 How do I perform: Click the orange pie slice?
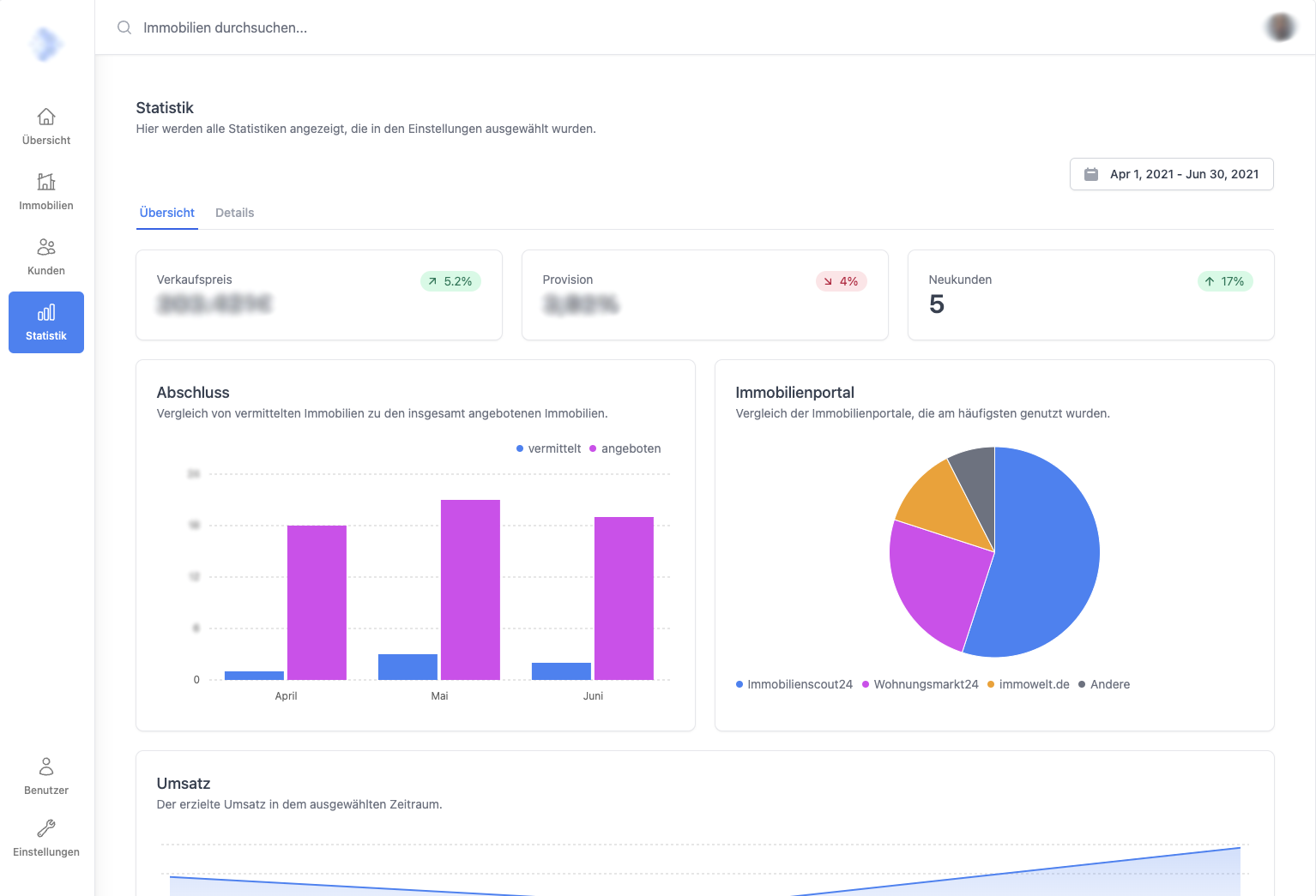[944, 506]
